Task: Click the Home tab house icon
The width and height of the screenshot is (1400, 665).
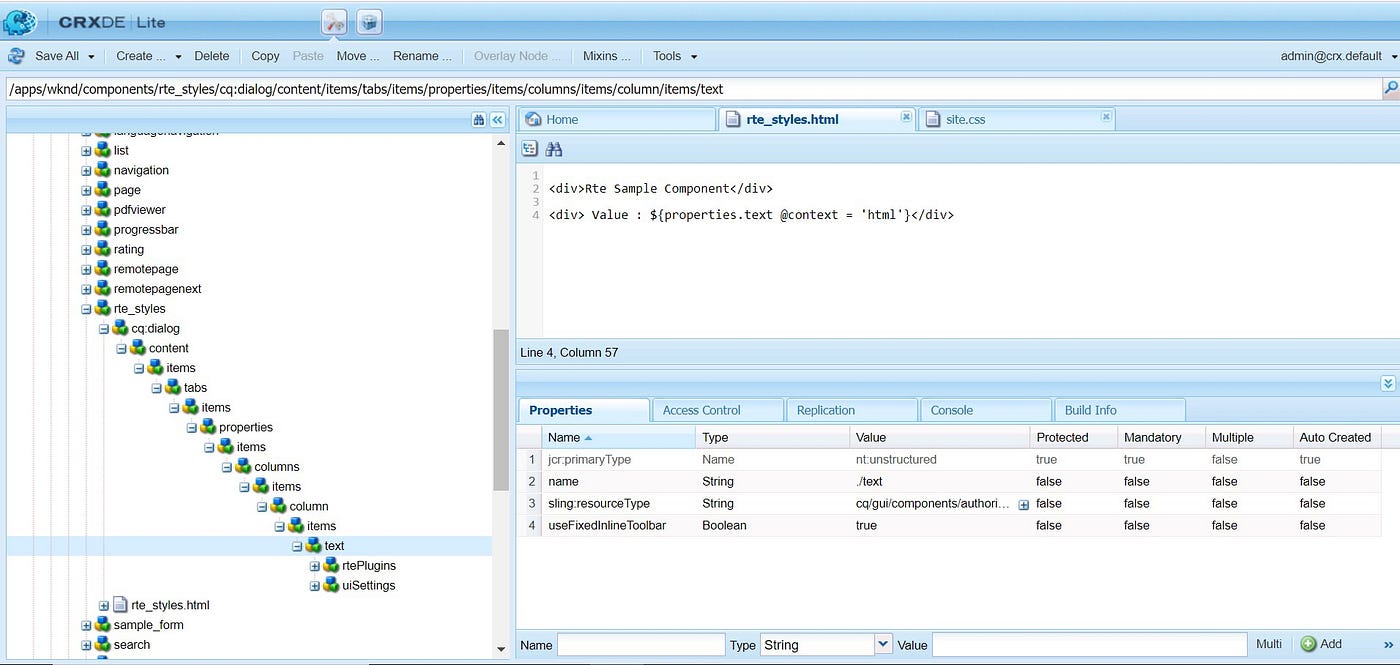Action: pyautogui.click(x=533, y=119)
